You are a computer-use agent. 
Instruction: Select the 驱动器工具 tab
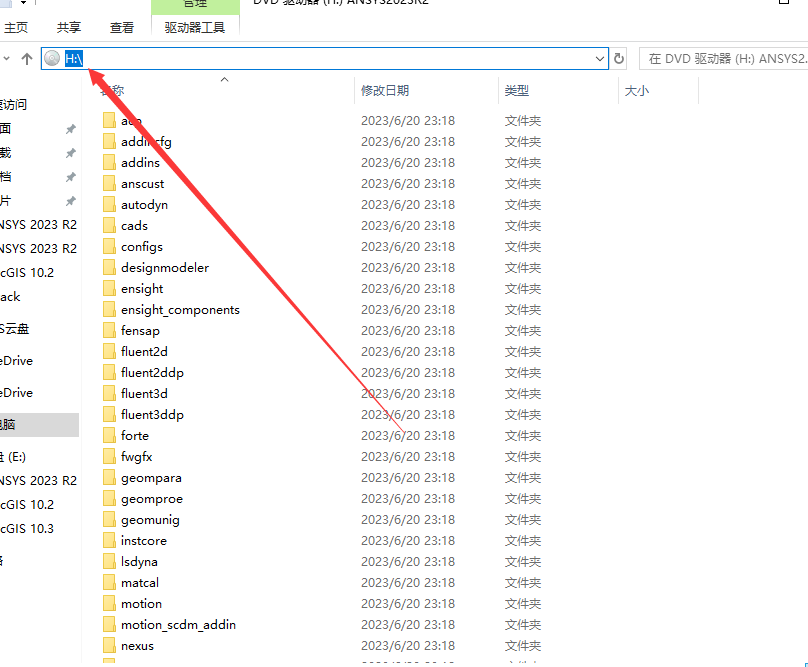pyautogui.click(x=195, y=28)
